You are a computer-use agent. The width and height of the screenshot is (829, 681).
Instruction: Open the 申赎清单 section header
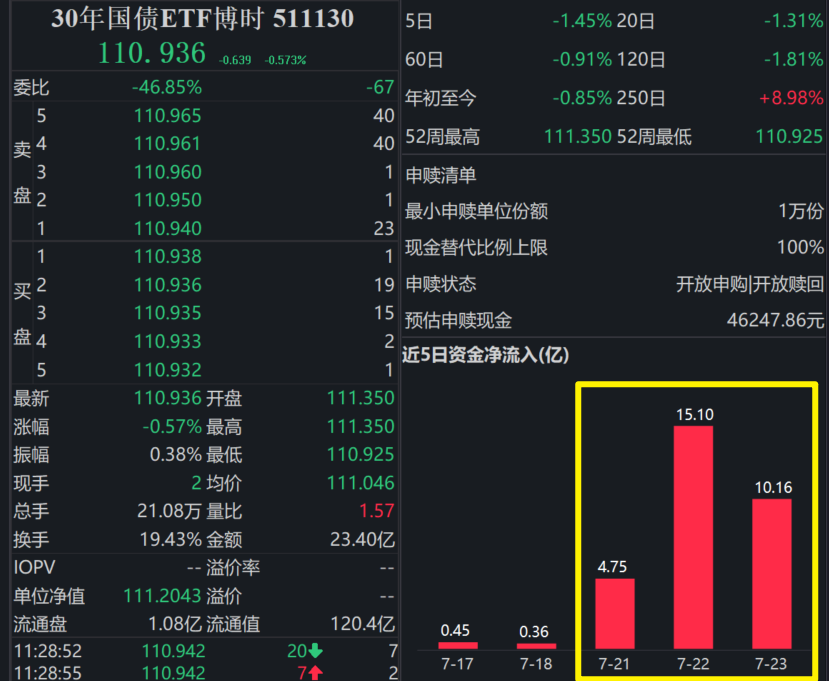440,175
